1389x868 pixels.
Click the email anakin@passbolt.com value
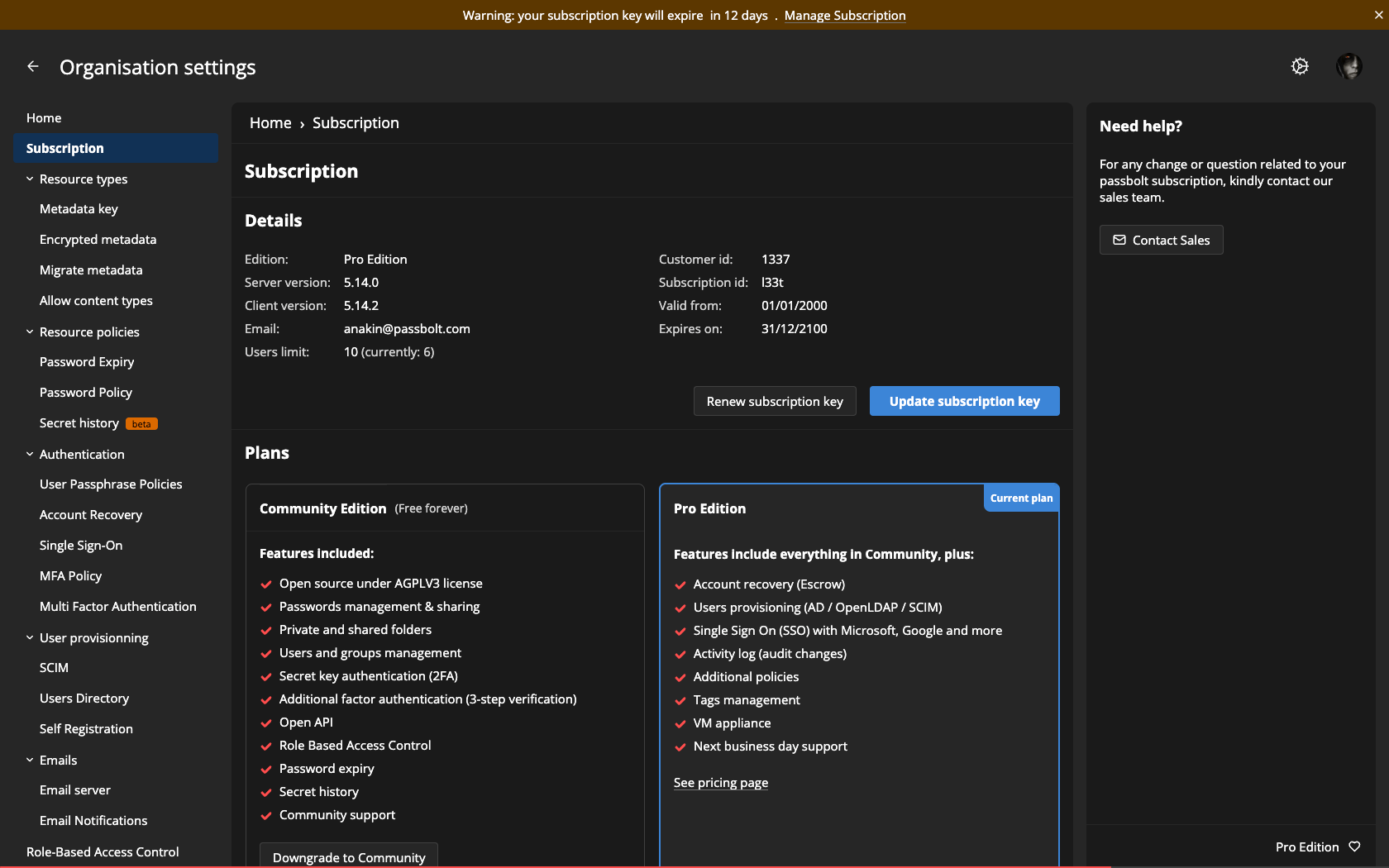pyautogui.click(x=407, y=329)
